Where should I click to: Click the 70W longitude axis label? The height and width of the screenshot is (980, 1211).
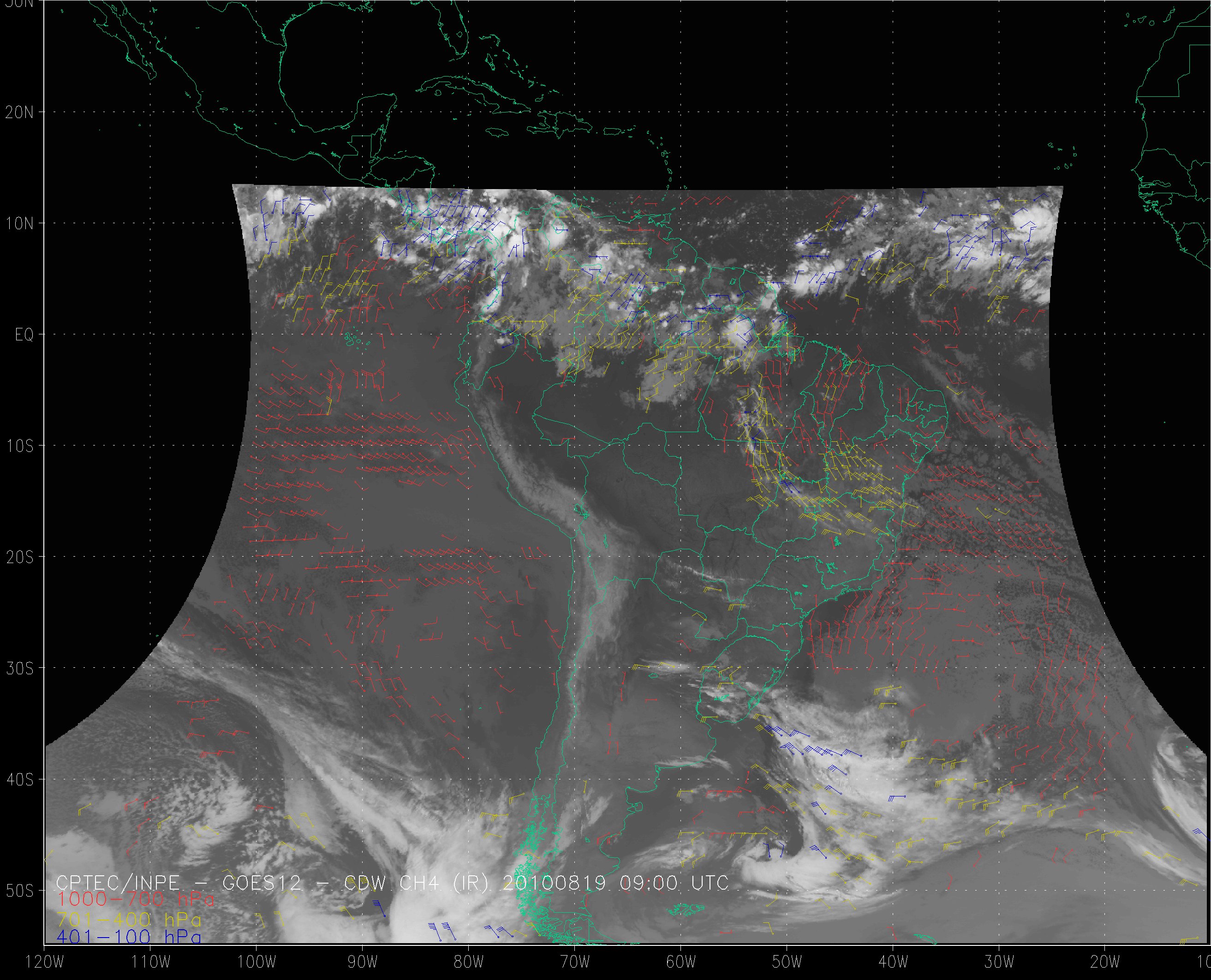[x=575, y=962]
